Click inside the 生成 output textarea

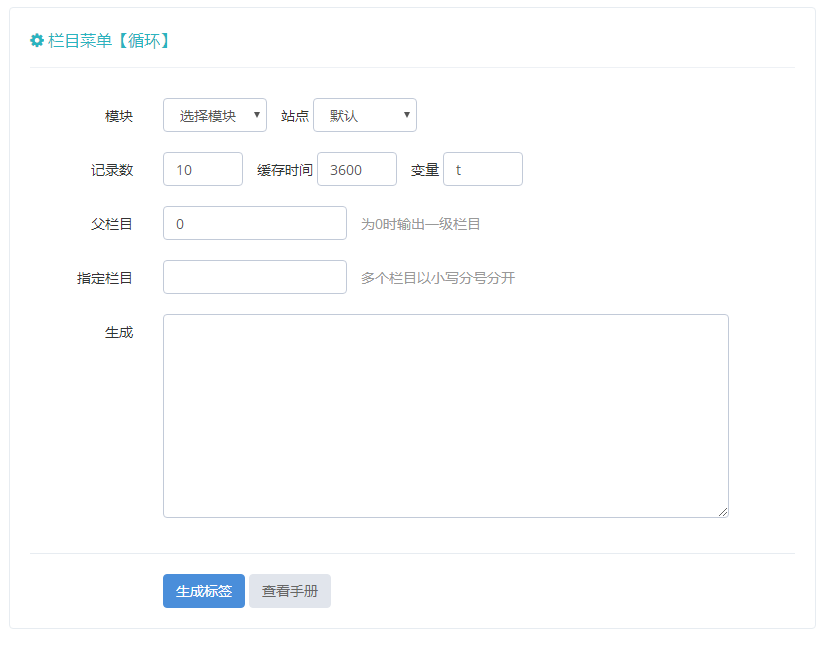point(446,416)
